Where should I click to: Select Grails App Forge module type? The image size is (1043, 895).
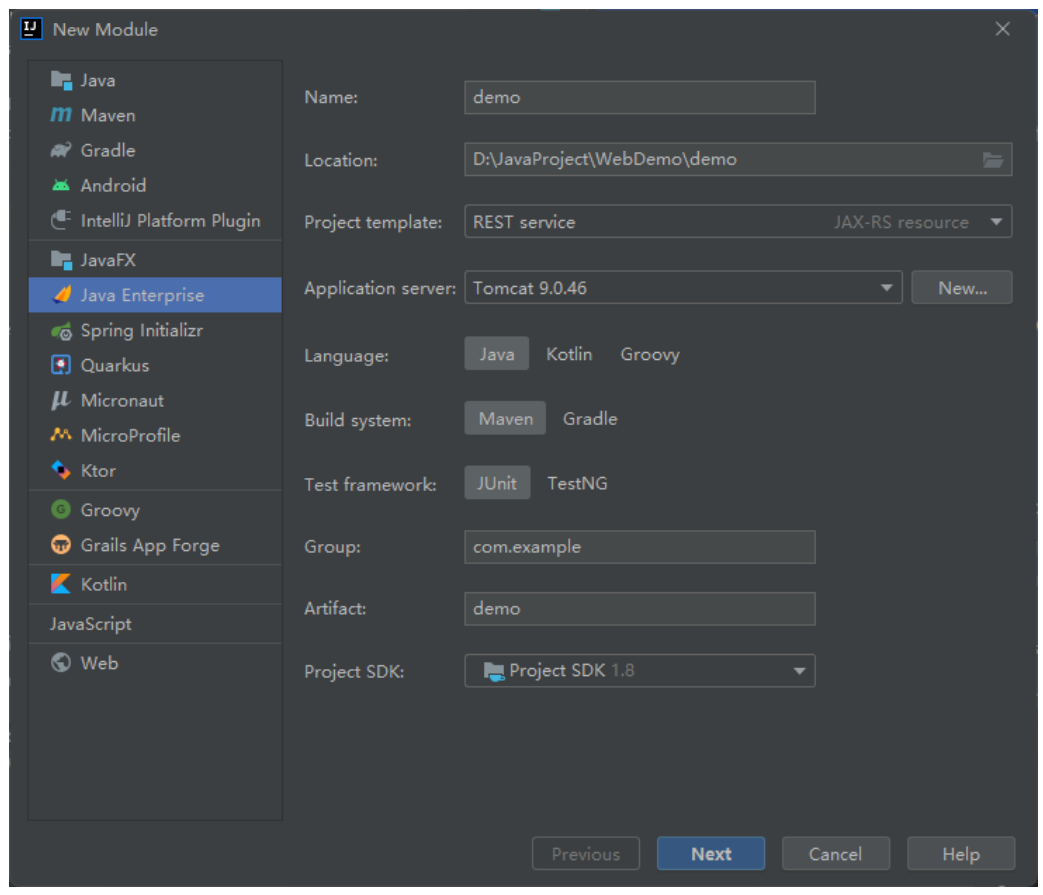point(150,546)
